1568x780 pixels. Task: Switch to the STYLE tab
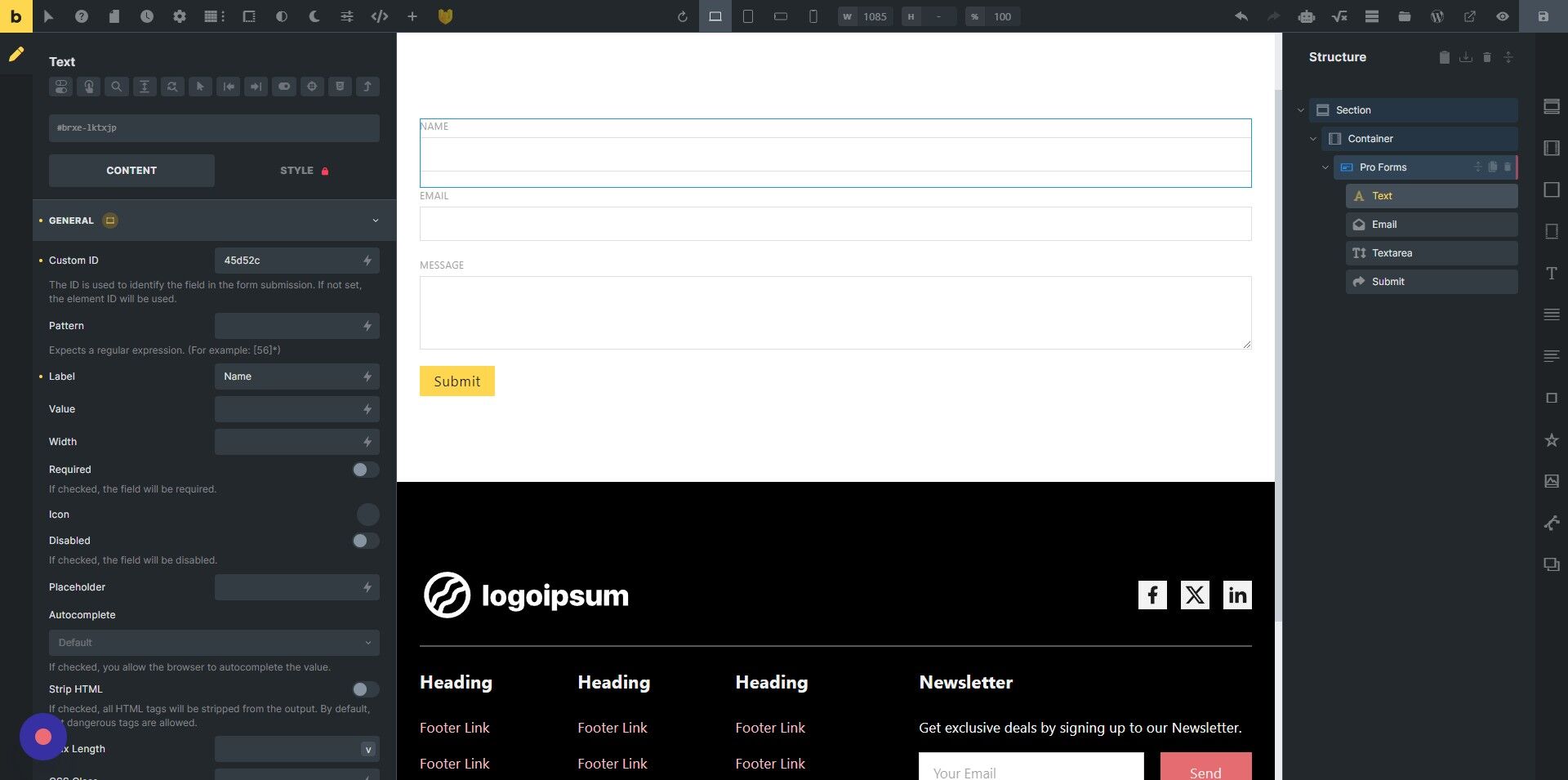pos(297,170)
